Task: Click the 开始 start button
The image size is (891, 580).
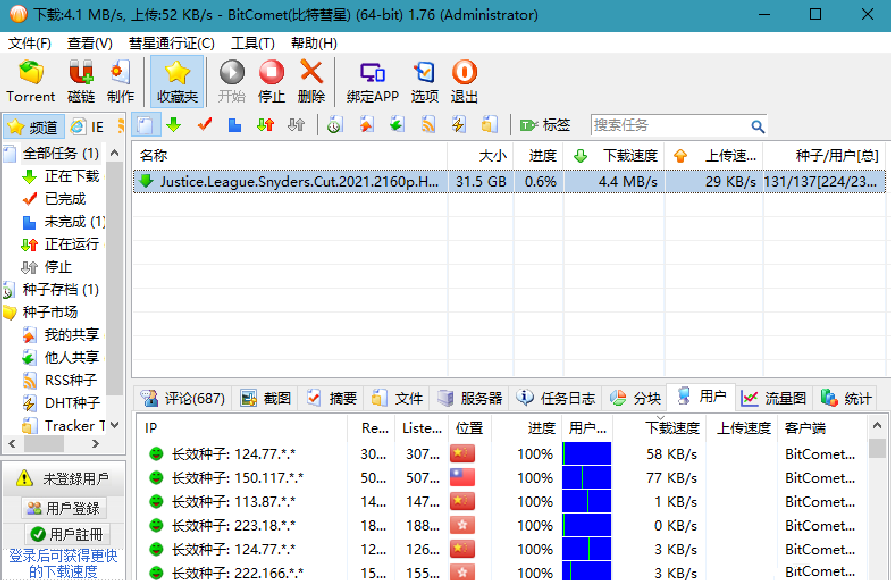Action: 232,81
